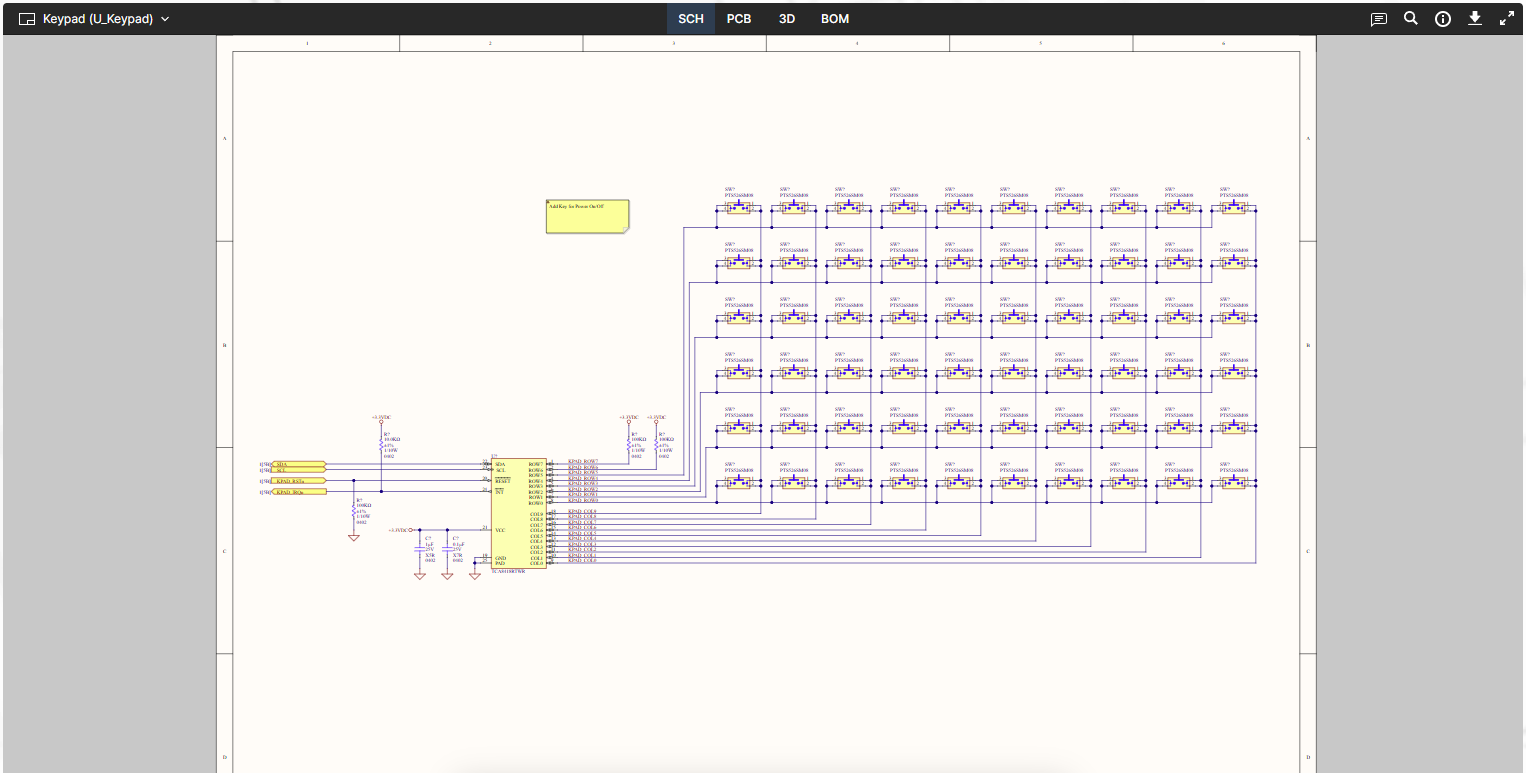Viewport: 1526px width, 773px height.
Task: Select the TCA8418 keypad controller IC
Action: pos(518,514)
